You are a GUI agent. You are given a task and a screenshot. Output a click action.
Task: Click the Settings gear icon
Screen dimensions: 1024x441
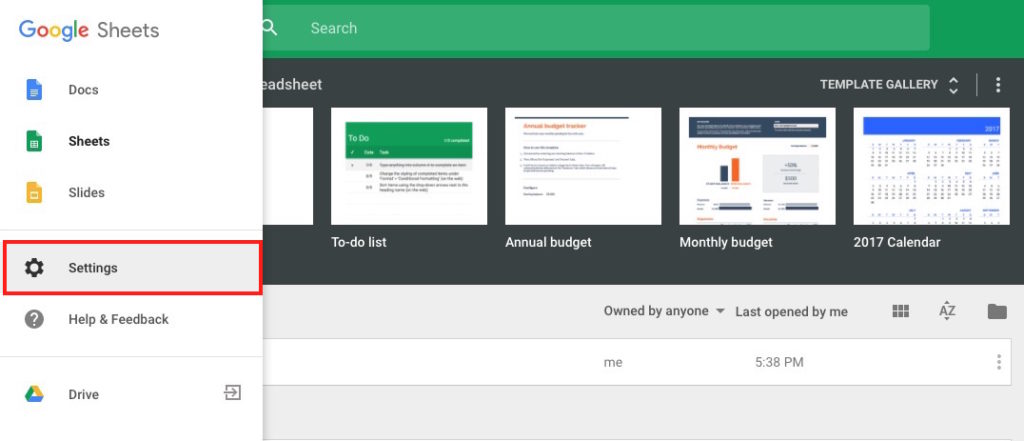[x=34, y=268]
